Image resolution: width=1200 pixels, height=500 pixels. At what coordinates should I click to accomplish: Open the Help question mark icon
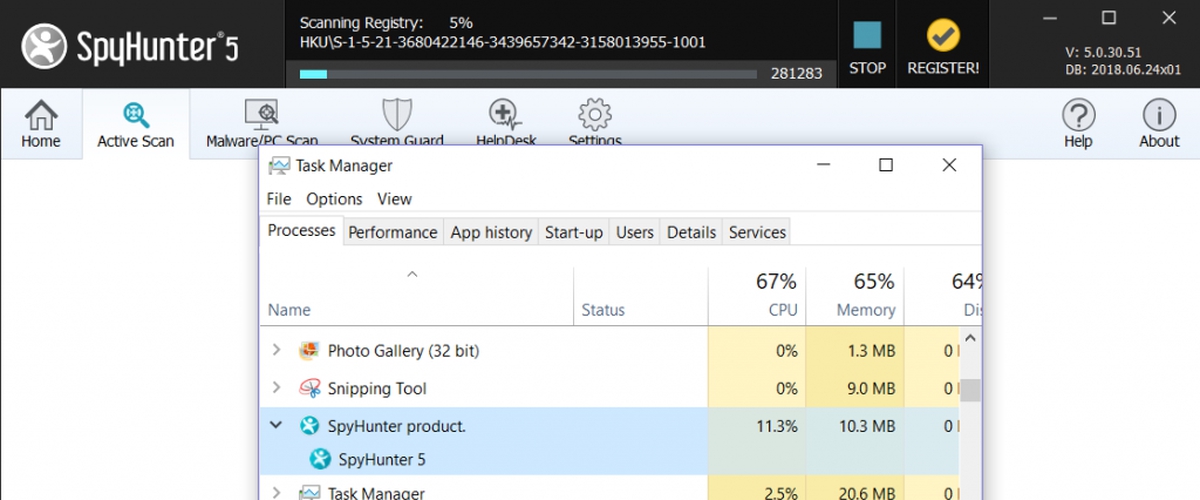pyautogui.click(x=1078, y=115)
